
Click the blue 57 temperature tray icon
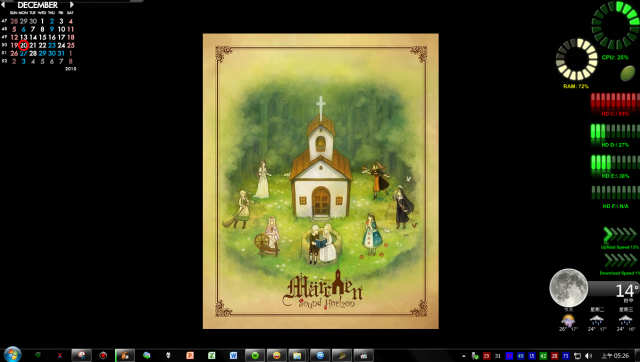point(509,356)
